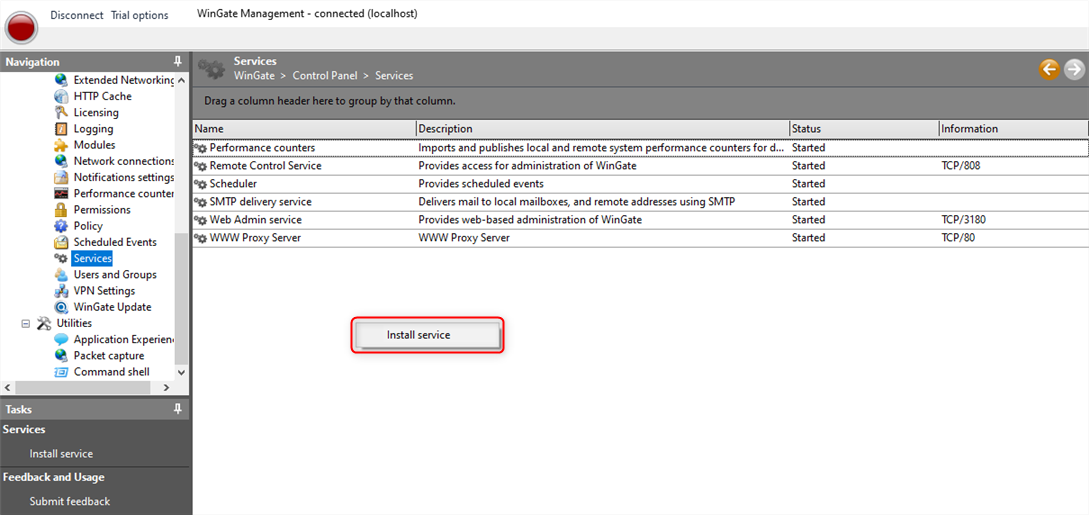Sort by the Status column header
The width and height of the screenshot is (1089, 515).
pos(864,128)
